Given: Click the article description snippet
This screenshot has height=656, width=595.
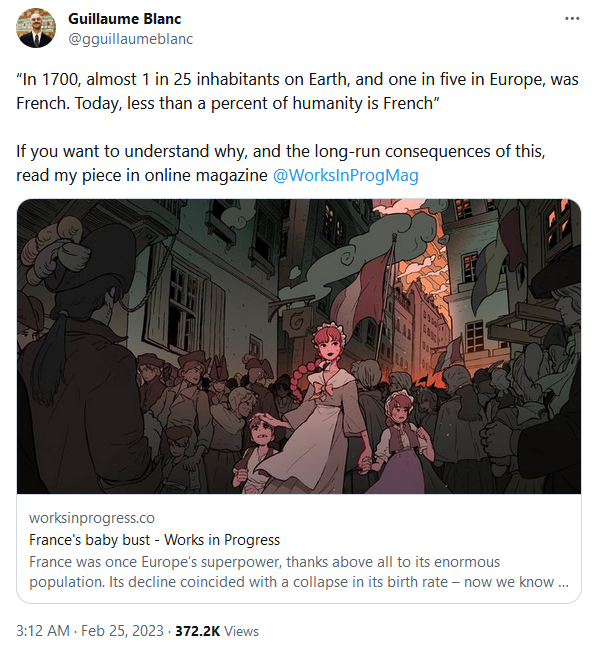Looking at the screenshot, I should point(299,572).
